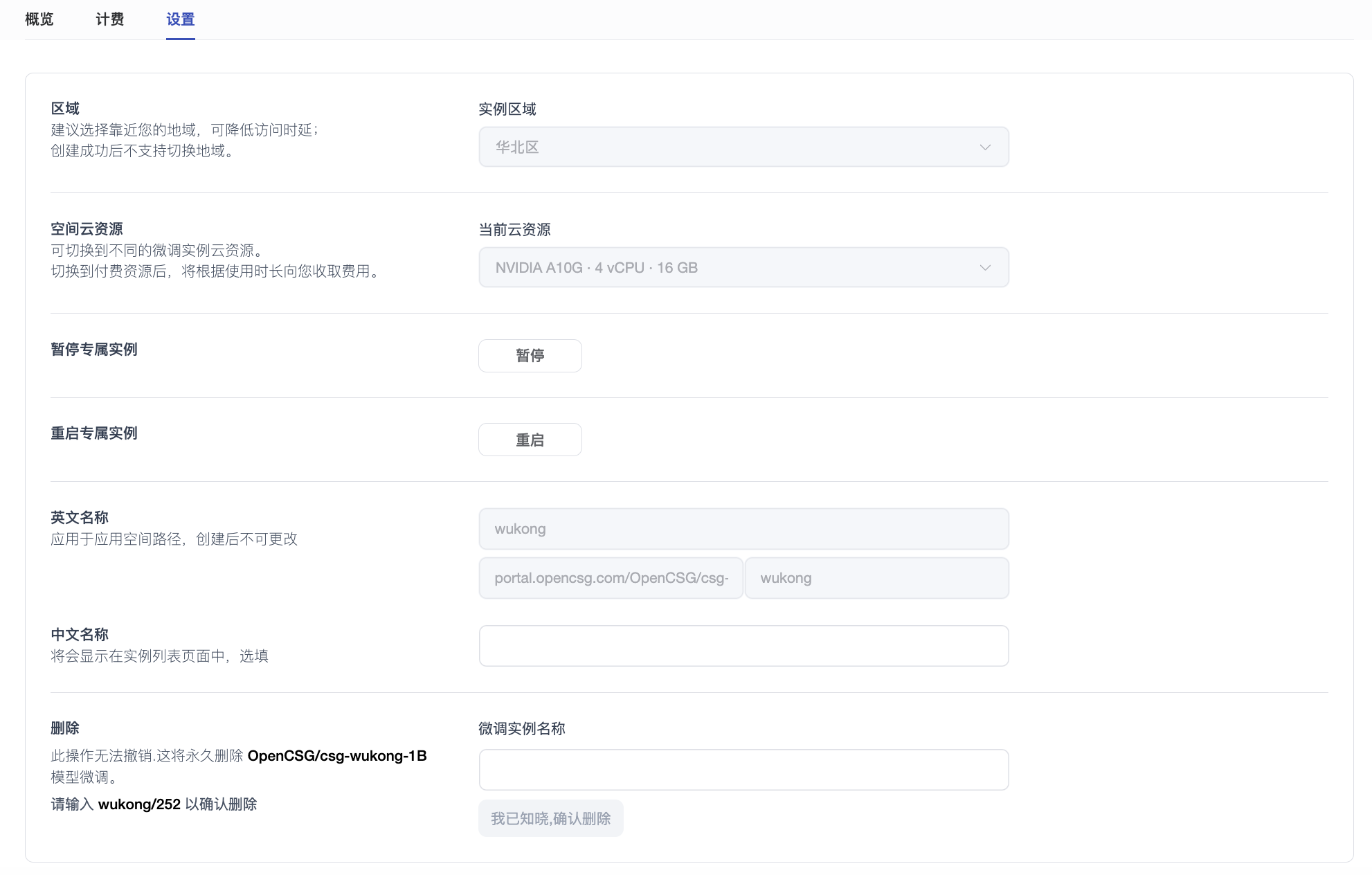Click the bold OpenCSG/csg-wukong-1B text

pyautogui.click(x=336, y=756)
